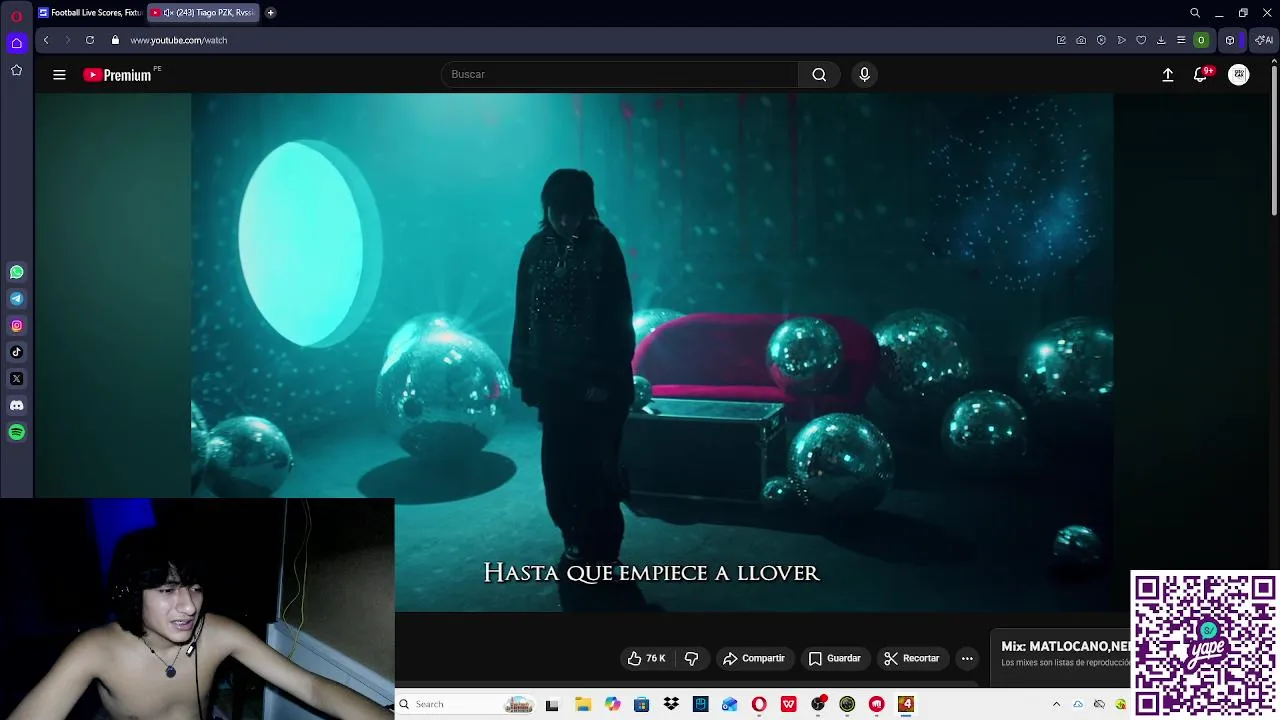Viewport: 1280px width, 720px height.
Task: Save the video with Guardar
Action: coord(834,658)
